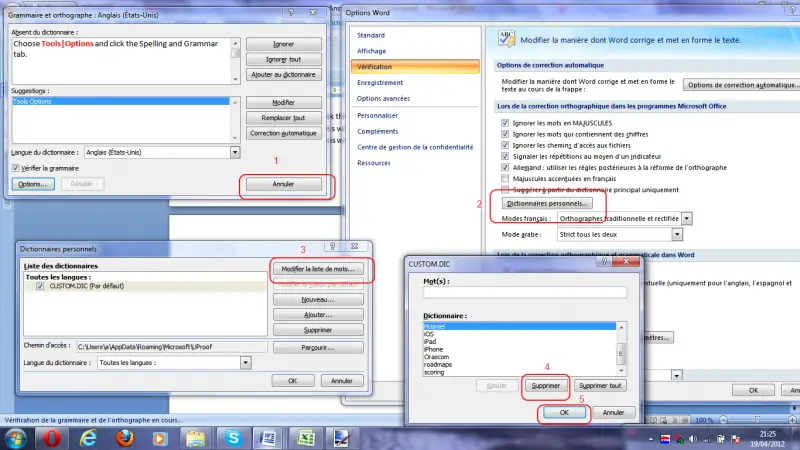Screen dimensions: 800x450
Task: Click help icon in Grammaire et orthographe dialog
Action: coord(291,12)
